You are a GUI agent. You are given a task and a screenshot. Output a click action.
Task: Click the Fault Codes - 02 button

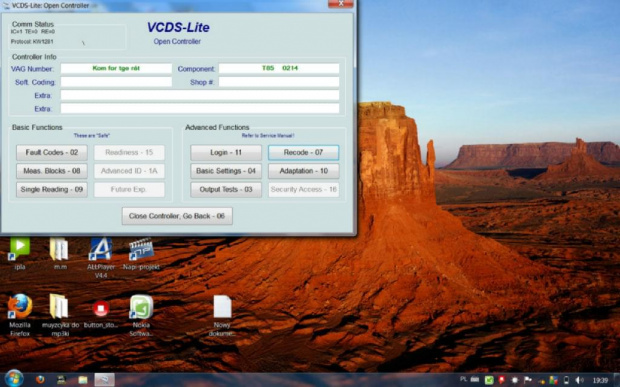51,153
